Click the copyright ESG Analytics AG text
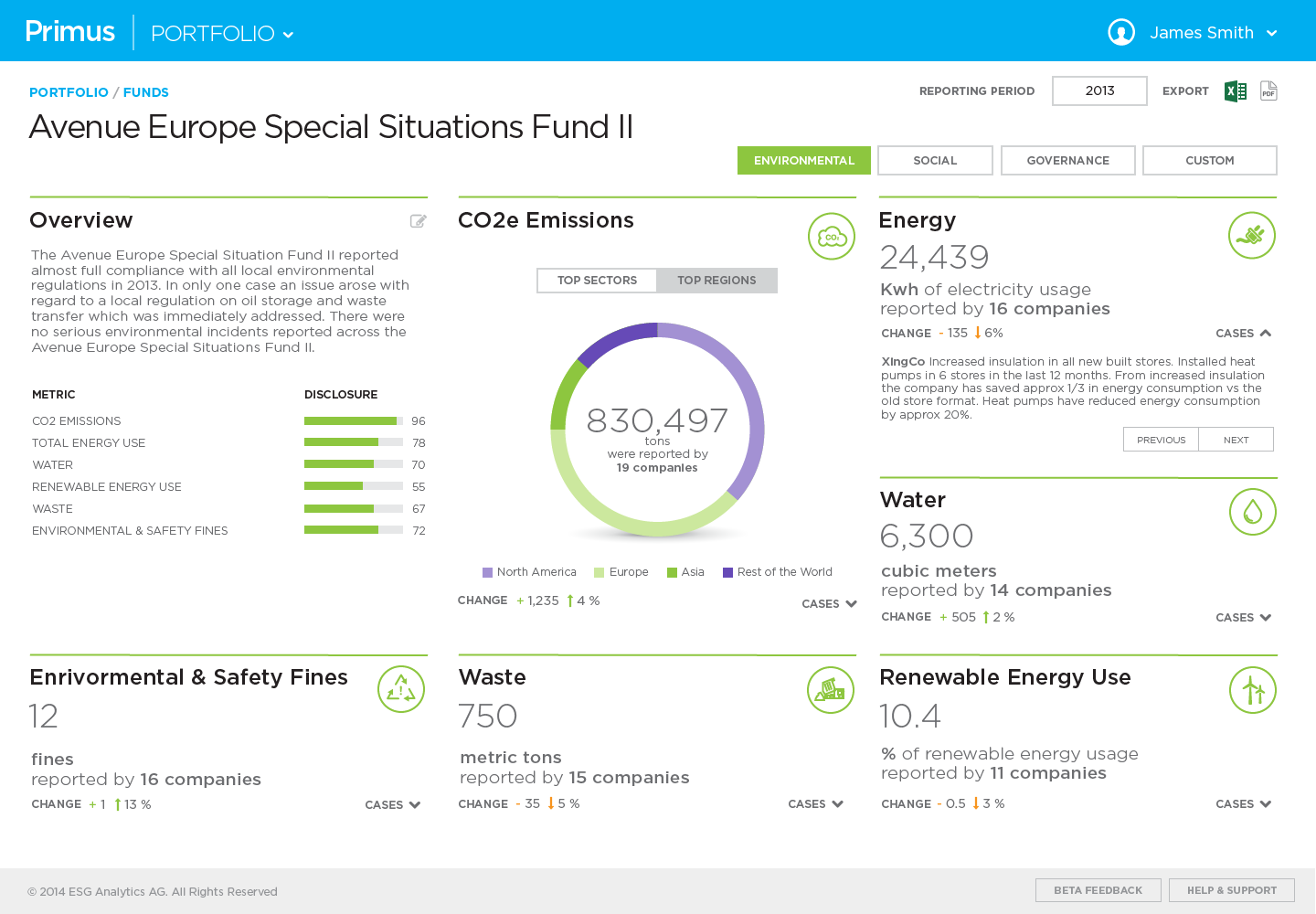The image size is (1316, 914). [153, 892]
